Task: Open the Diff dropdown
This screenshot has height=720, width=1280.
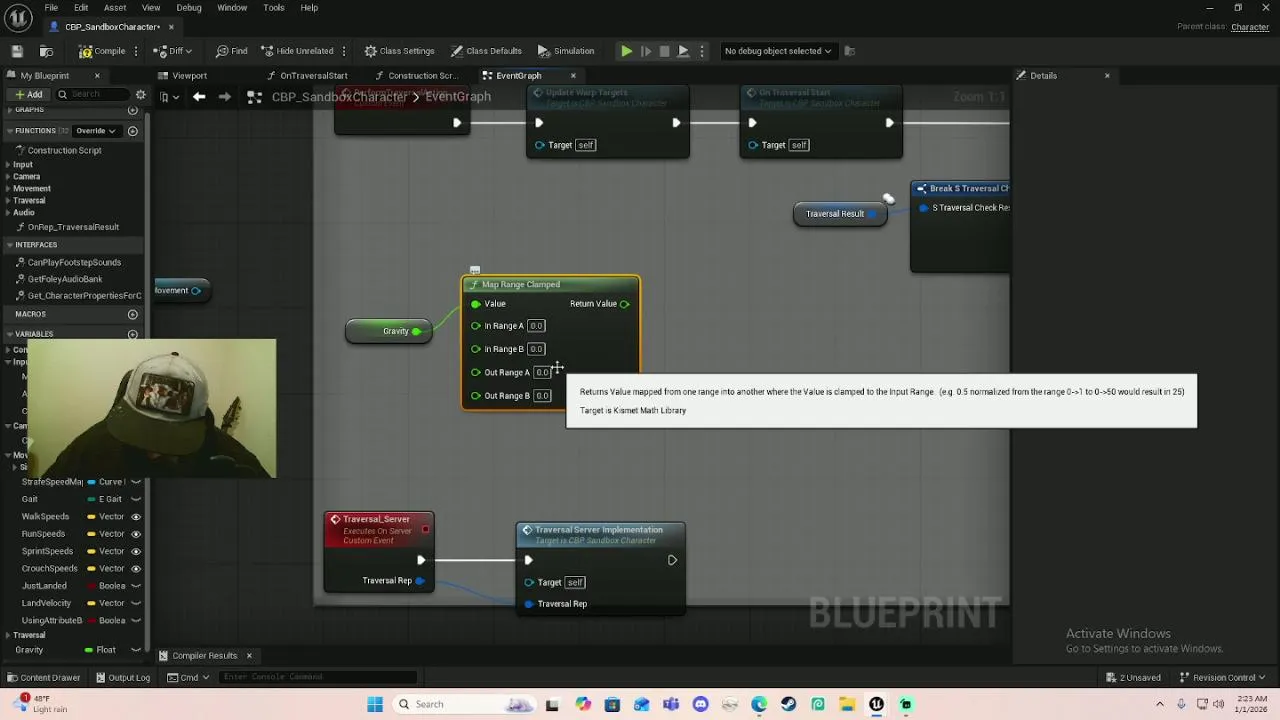Action: click(173, 51)
